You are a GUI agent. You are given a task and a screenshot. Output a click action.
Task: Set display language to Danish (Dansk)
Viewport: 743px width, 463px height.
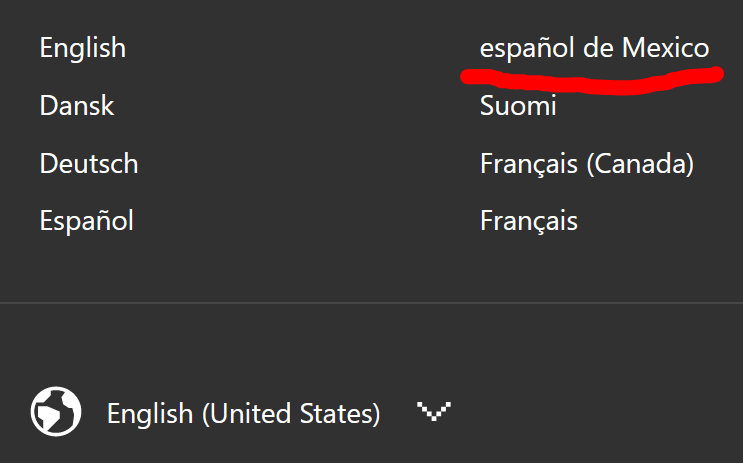77,105
